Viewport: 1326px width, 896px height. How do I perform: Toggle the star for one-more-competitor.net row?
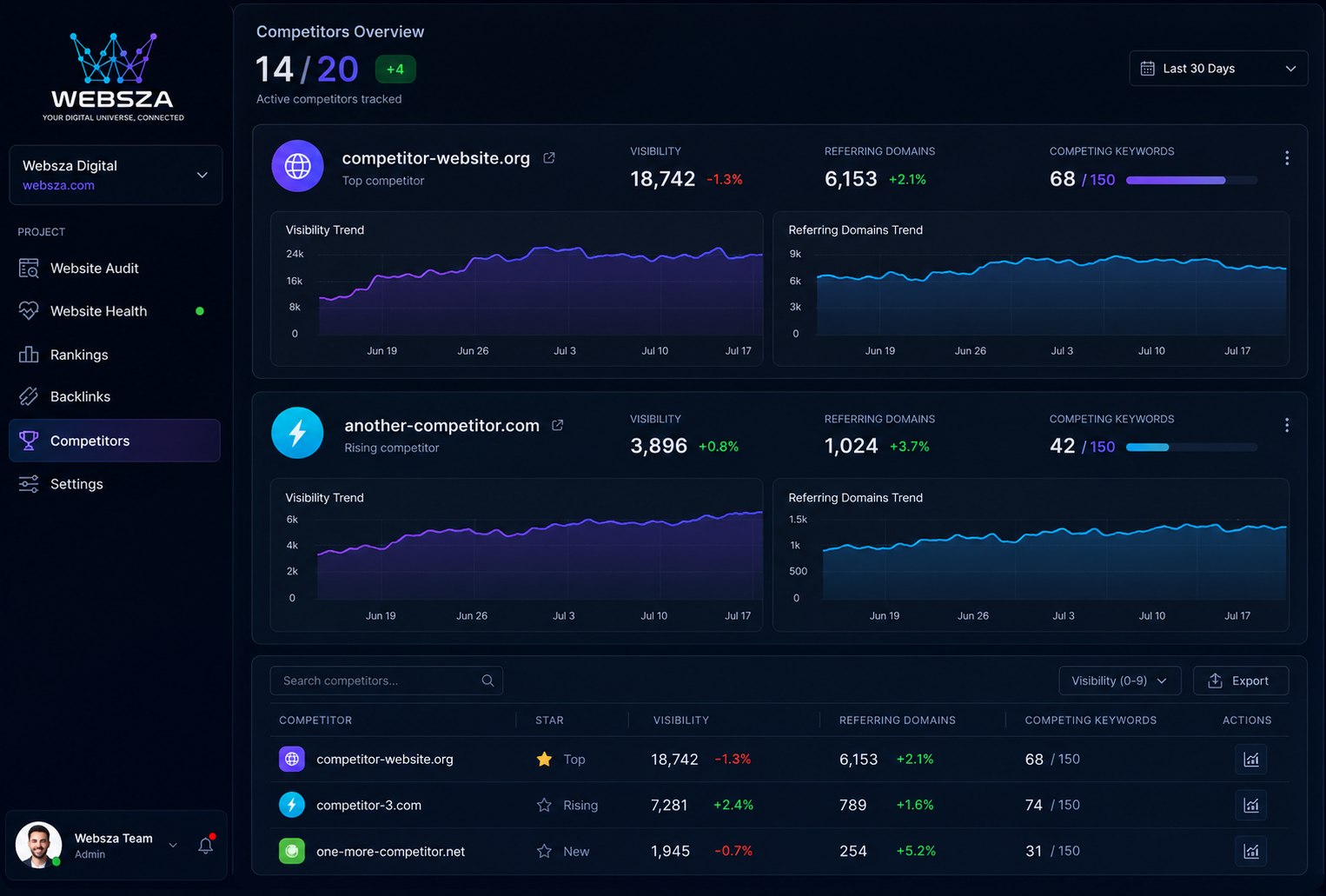pyautogui.click(x=544, y=852)
